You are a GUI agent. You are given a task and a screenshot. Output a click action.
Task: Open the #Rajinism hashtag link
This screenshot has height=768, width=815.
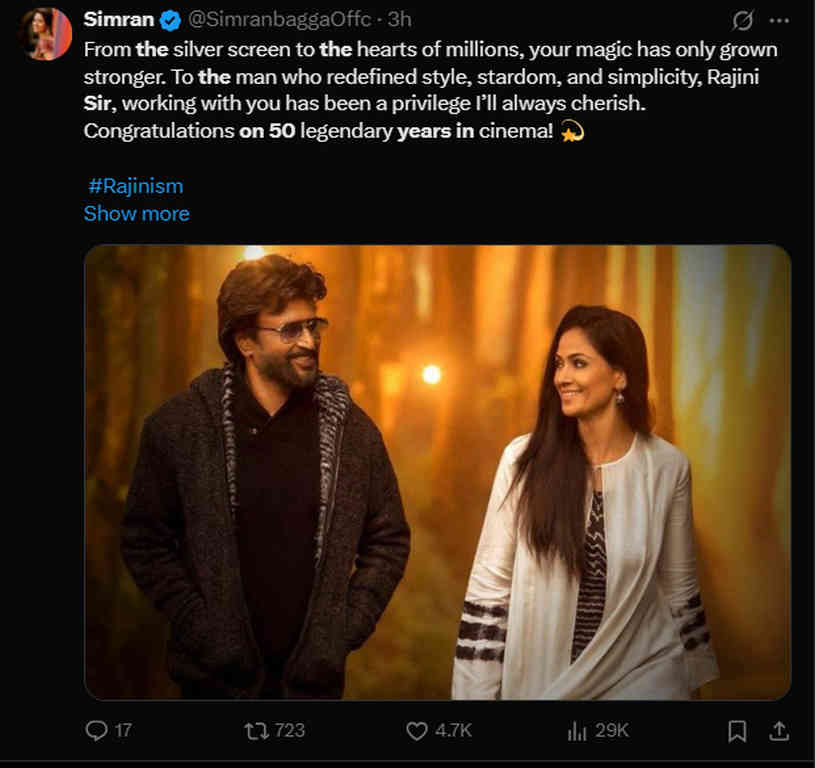(135, 186)
